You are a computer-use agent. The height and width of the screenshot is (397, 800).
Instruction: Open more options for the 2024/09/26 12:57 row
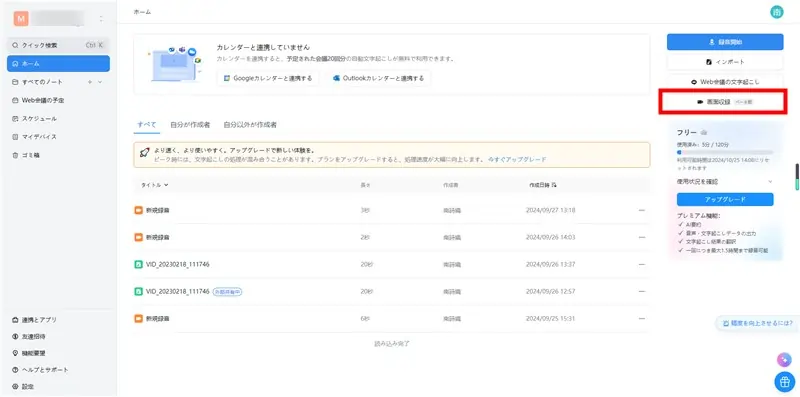[x=642, y=291]
